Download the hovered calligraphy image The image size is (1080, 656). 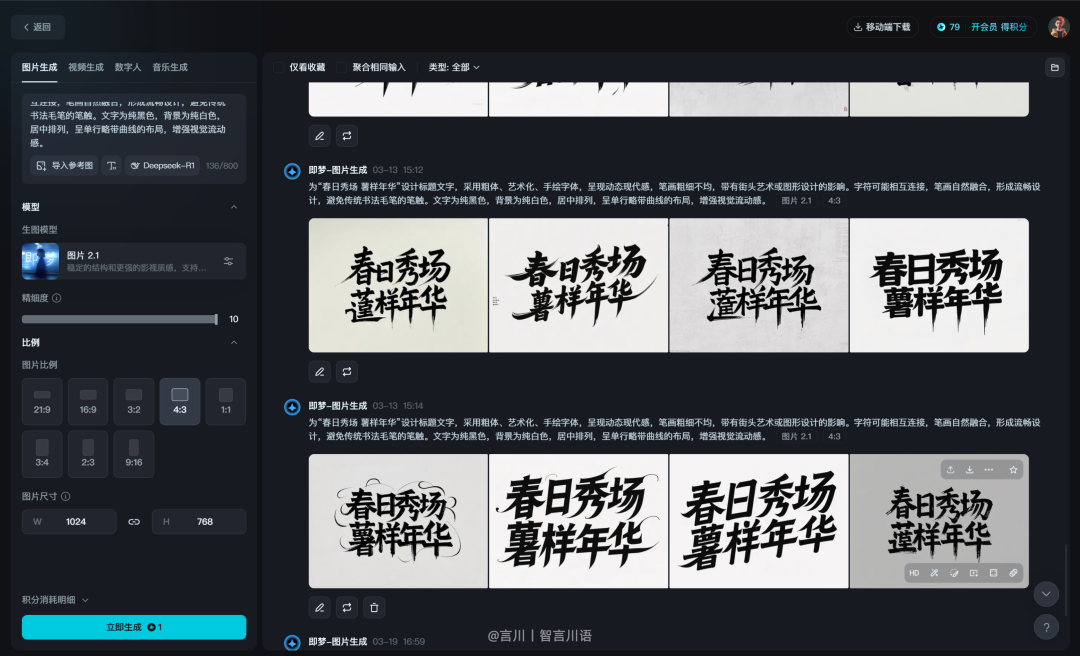tap(969, 469)
